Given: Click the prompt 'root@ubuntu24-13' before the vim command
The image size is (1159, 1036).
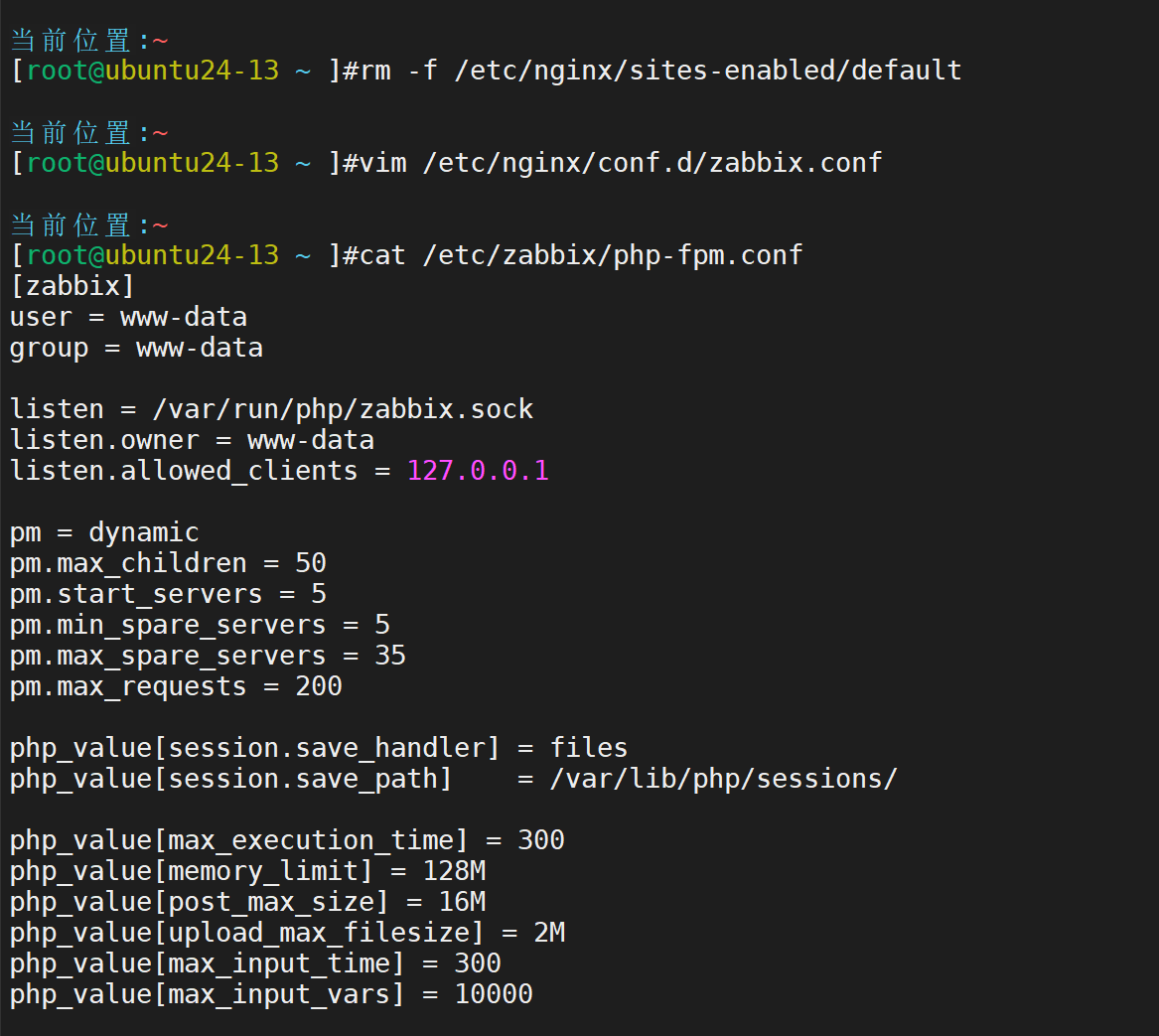Looking at the screenshot, I should pos(153,163).
